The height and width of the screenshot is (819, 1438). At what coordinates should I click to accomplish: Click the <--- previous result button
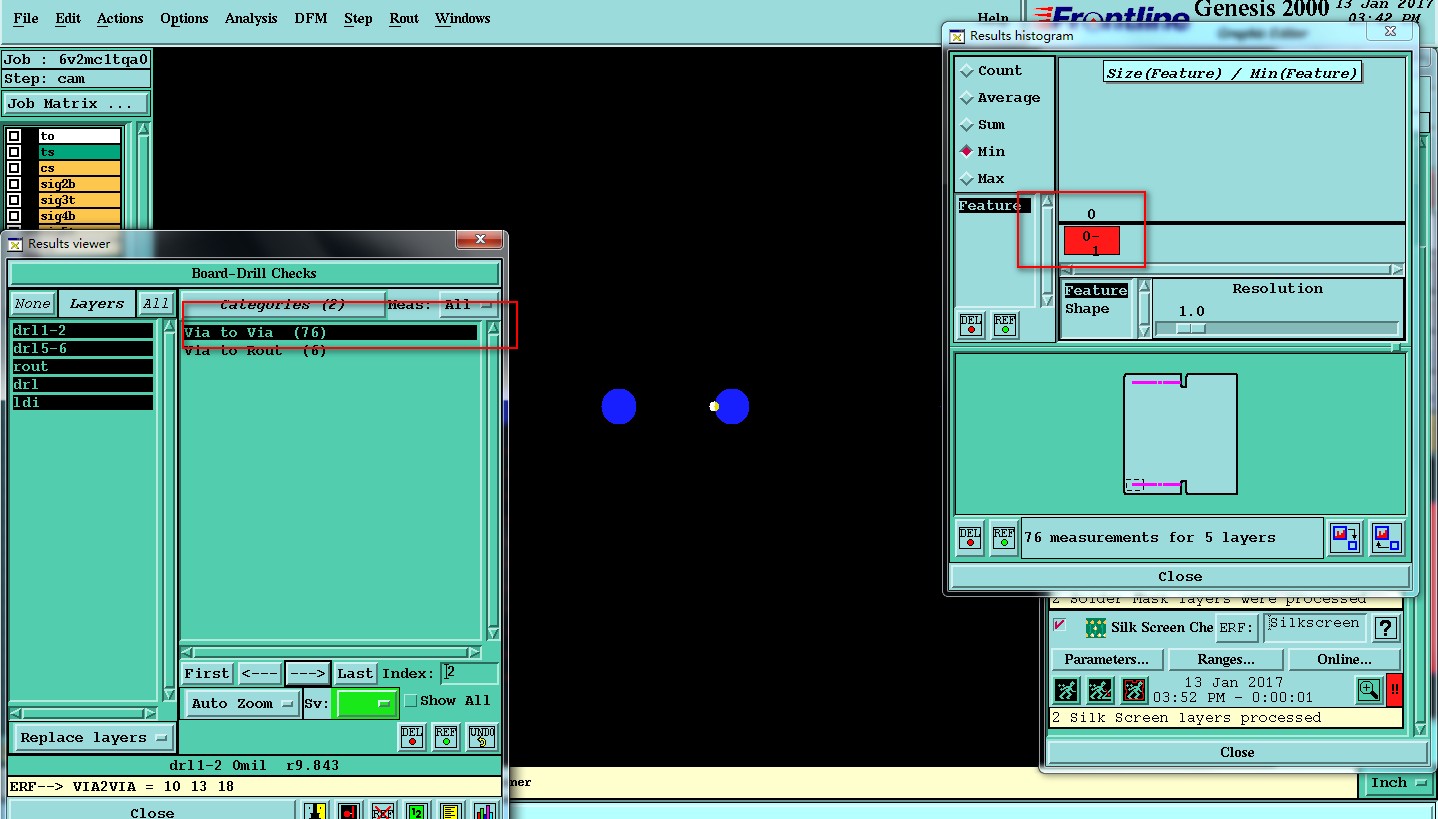260,674
